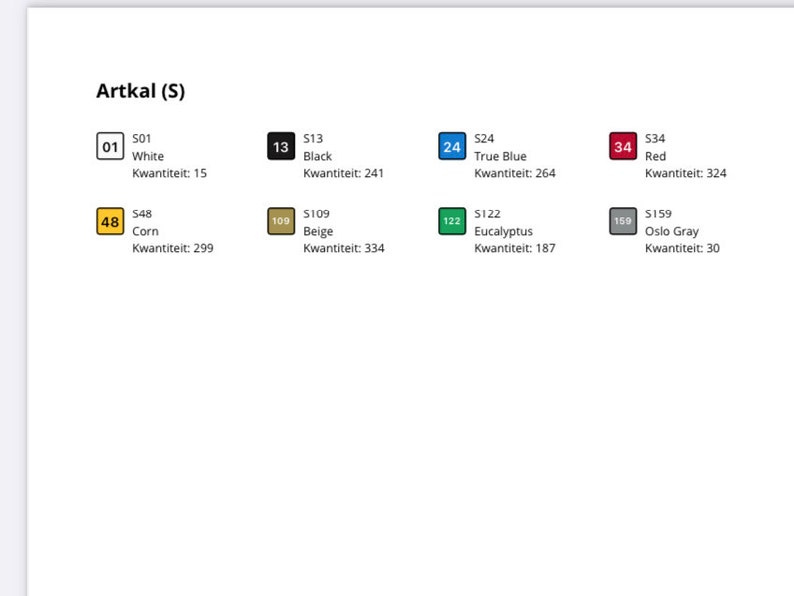Click Kwantiteit: 324 text

tap(686, 173)
